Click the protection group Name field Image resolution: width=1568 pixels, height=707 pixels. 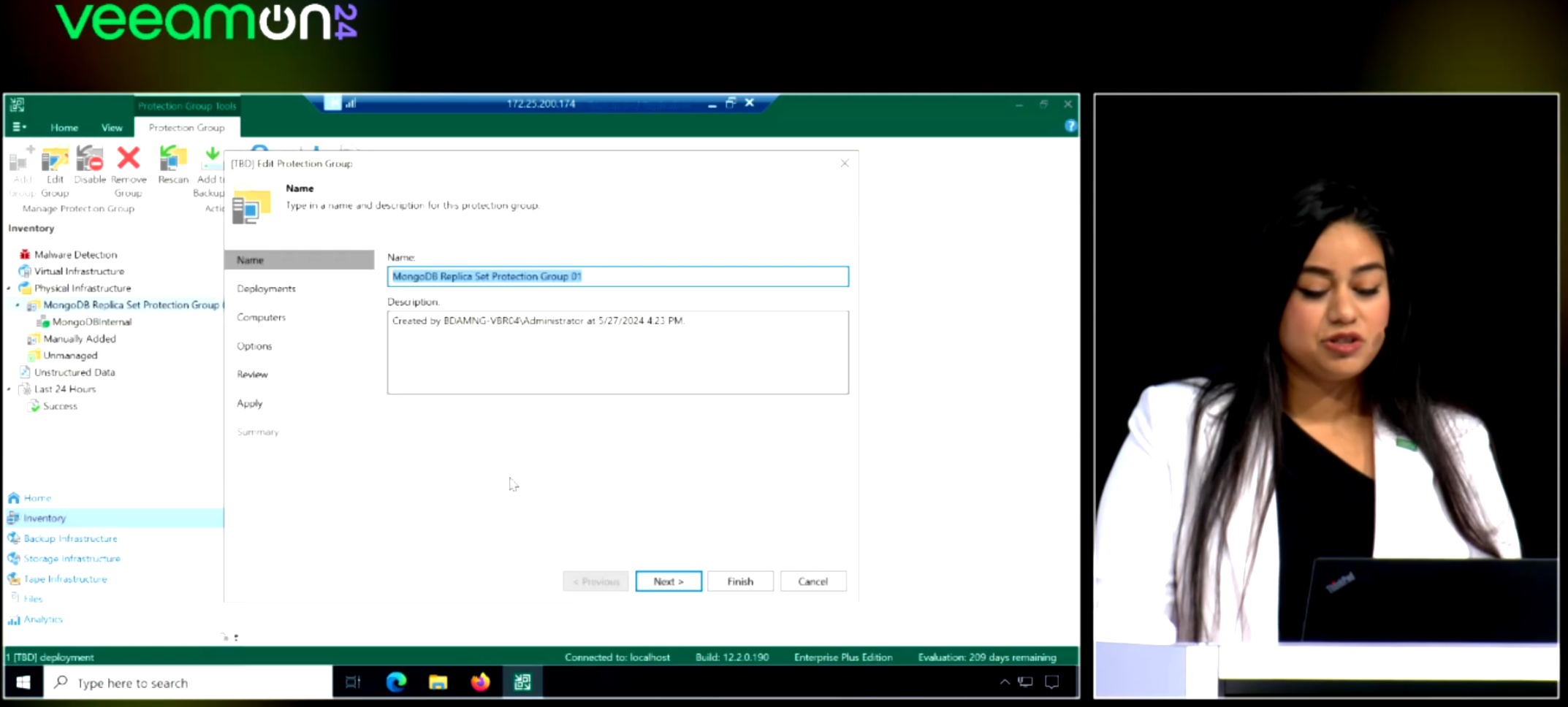(618, 276)
